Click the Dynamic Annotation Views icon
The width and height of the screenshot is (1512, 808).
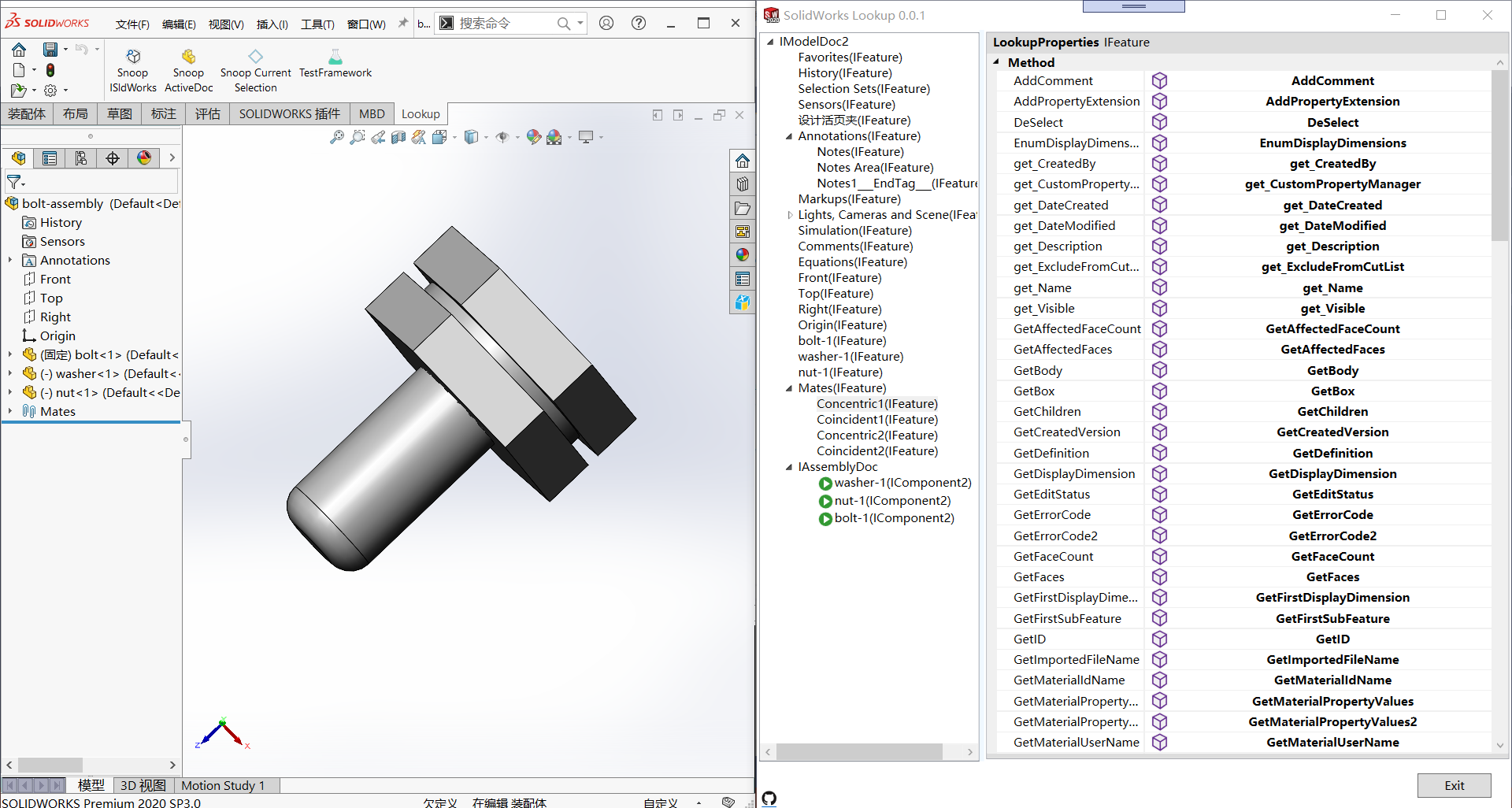419,137
